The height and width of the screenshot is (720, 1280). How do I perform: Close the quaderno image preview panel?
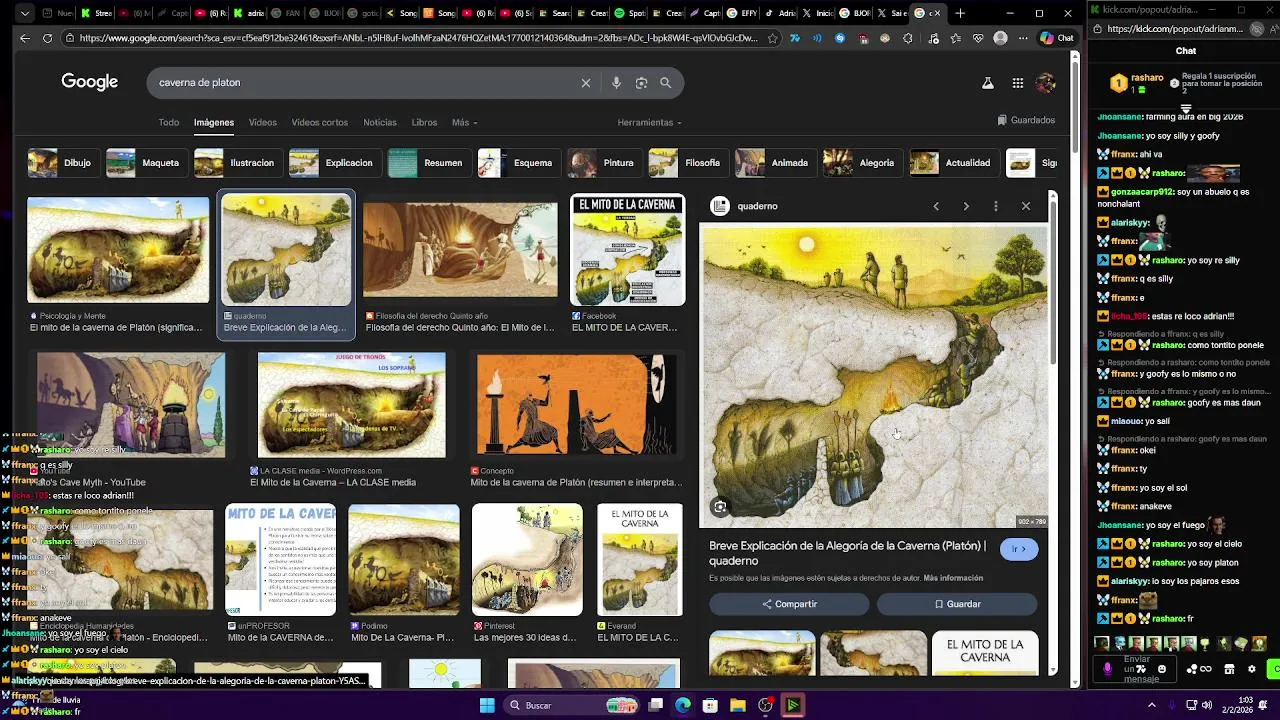click(1026, 206)
